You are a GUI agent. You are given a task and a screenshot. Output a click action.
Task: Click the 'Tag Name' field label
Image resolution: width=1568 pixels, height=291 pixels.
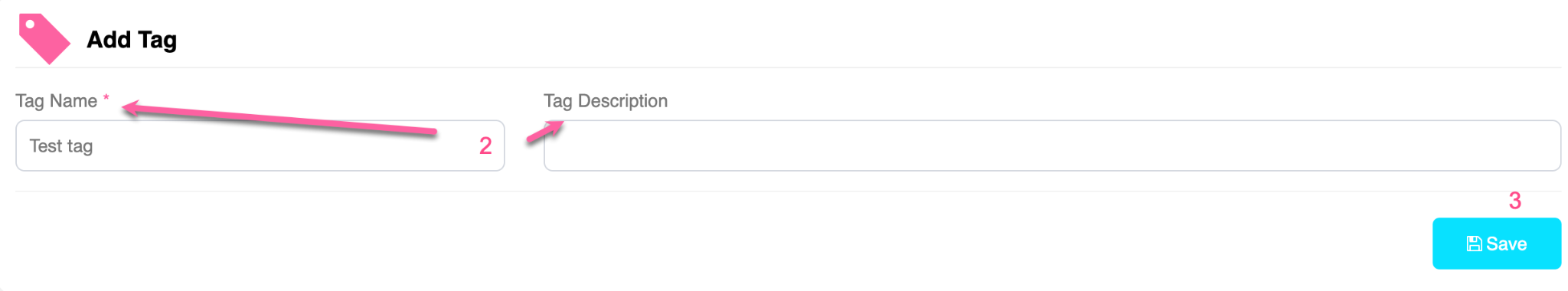(x=57, y=101)
